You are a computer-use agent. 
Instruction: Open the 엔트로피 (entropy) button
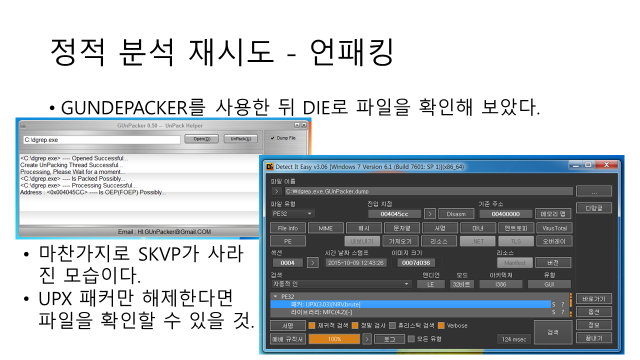[516, 228]
